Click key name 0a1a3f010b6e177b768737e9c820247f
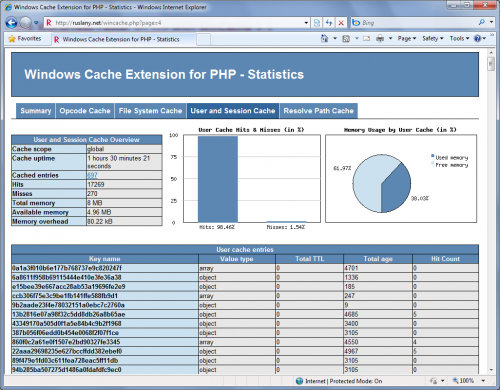 67,268
